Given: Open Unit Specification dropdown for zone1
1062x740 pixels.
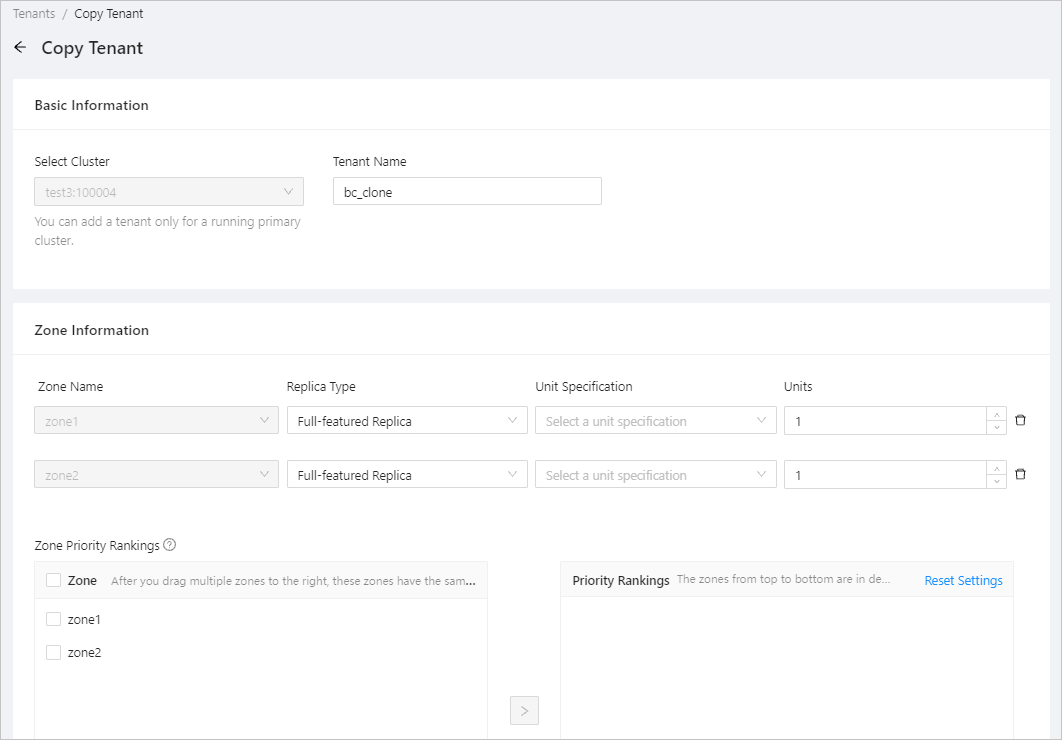Looking at the screenshot, I should (655, 421).
